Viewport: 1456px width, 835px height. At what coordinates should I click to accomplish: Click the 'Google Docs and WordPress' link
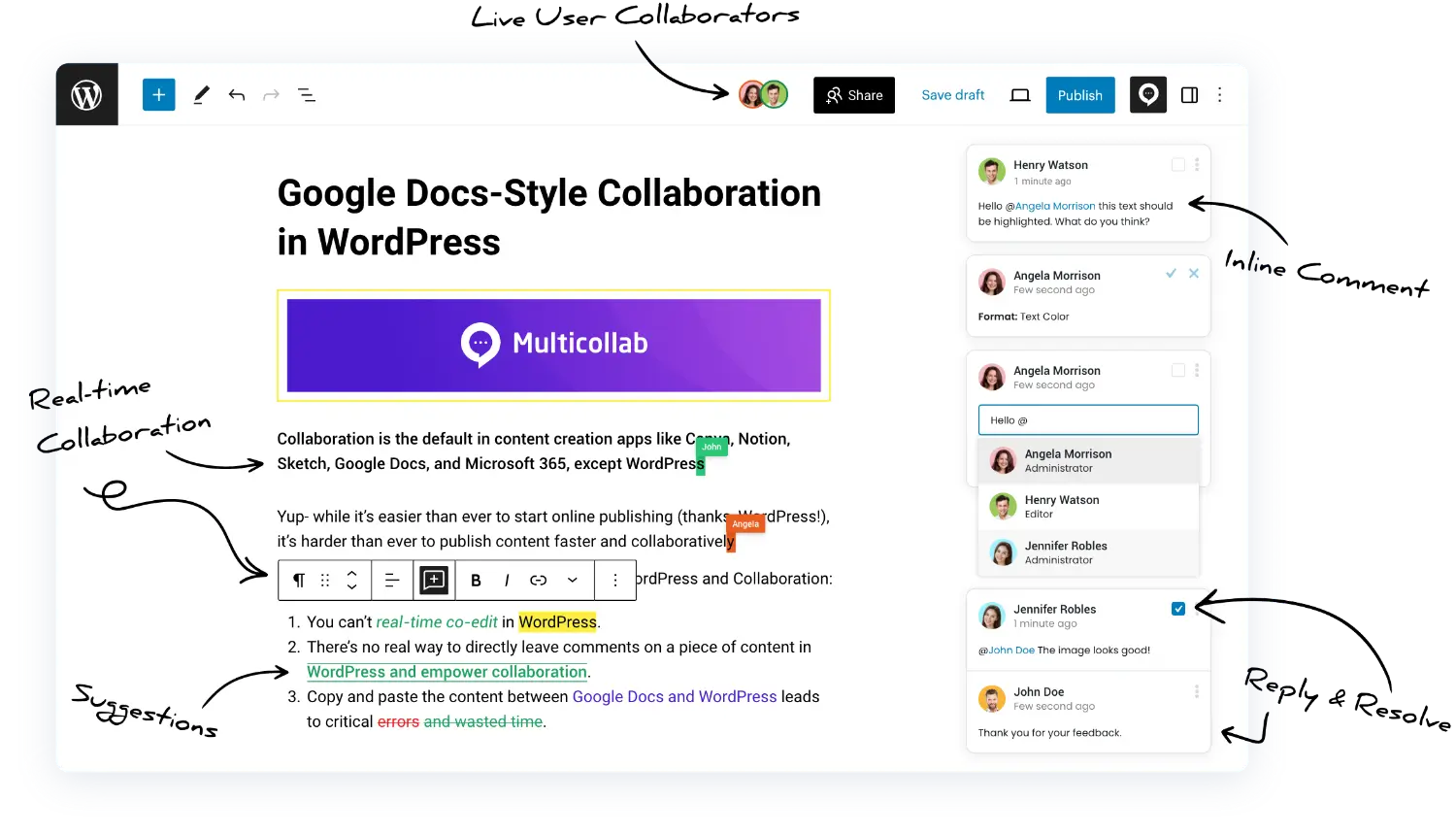(675, 696)
